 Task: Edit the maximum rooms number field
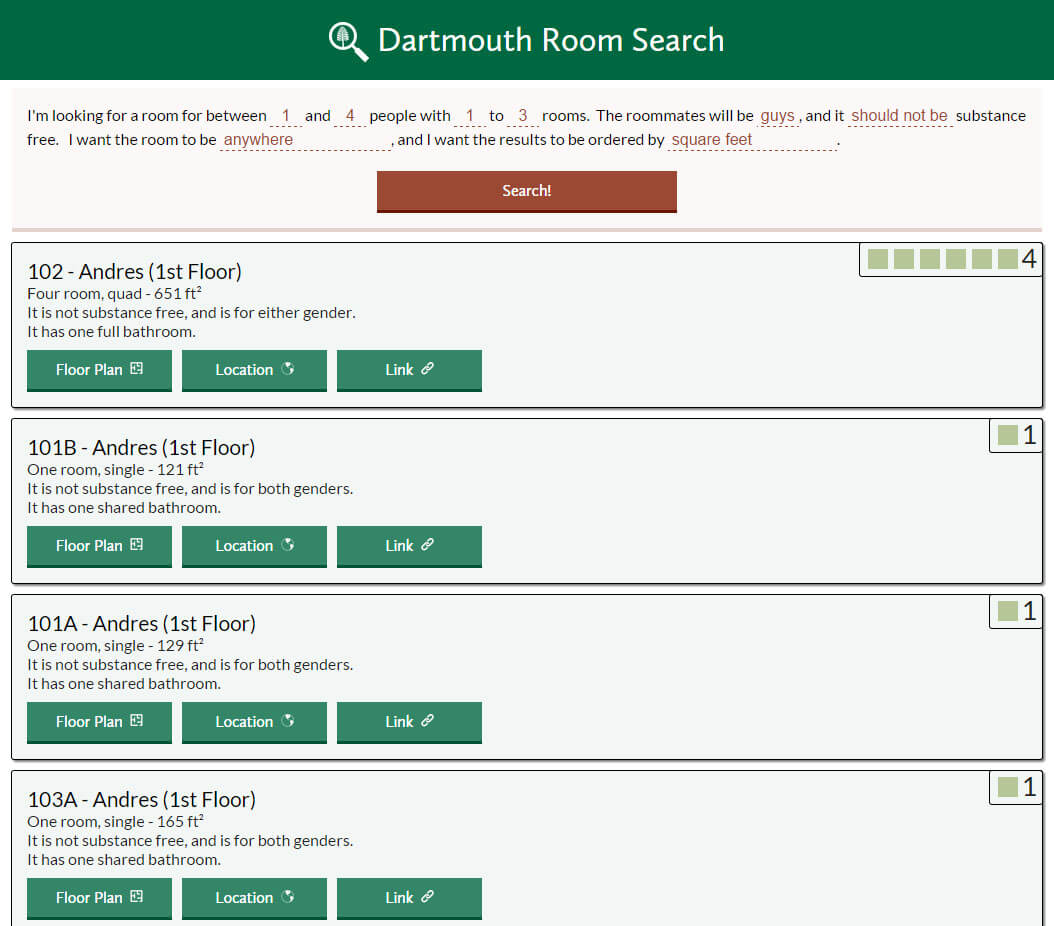pyautogui.click(x=522, y=116)
